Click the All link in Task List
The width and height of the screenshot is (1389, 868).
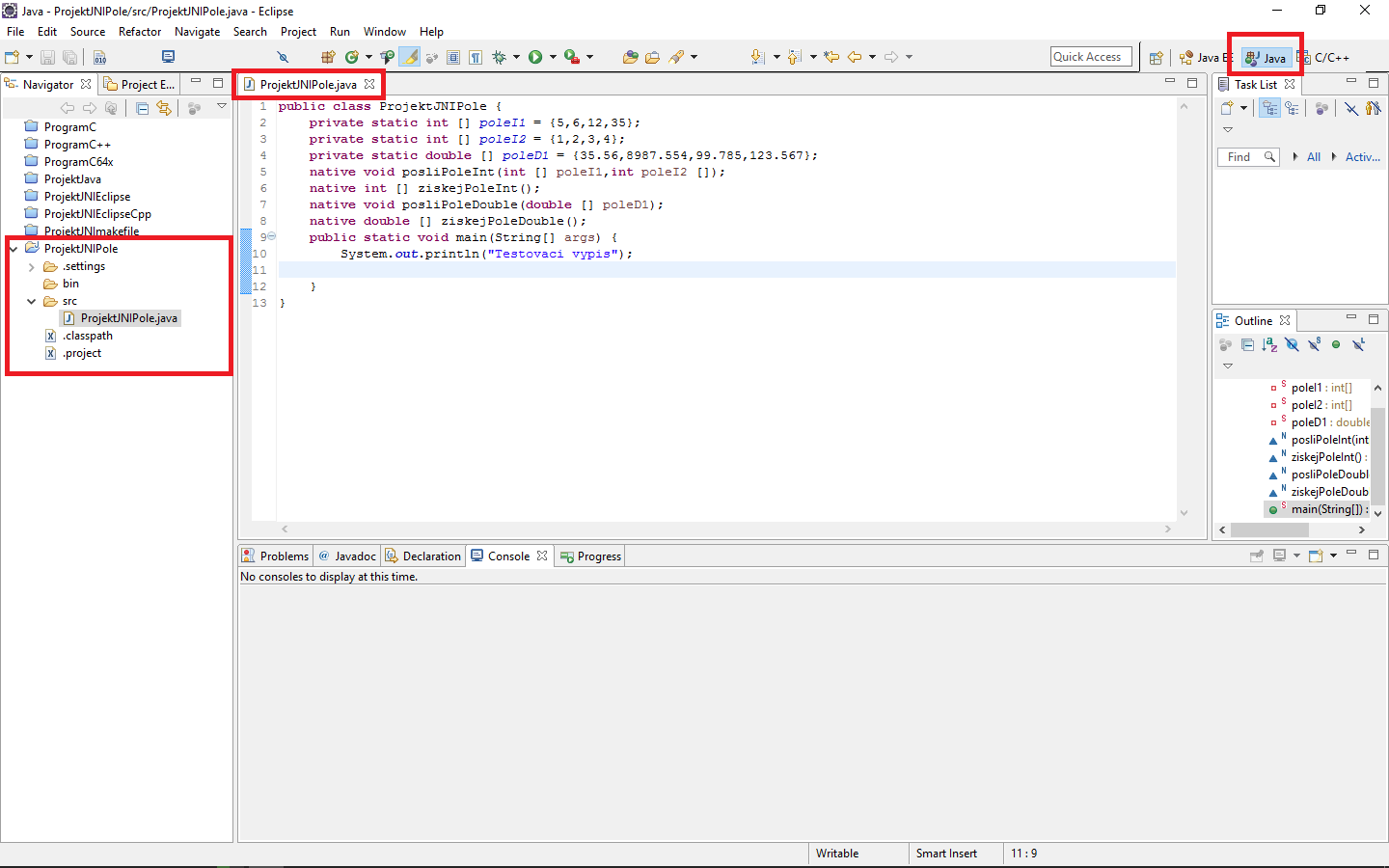1315,156
